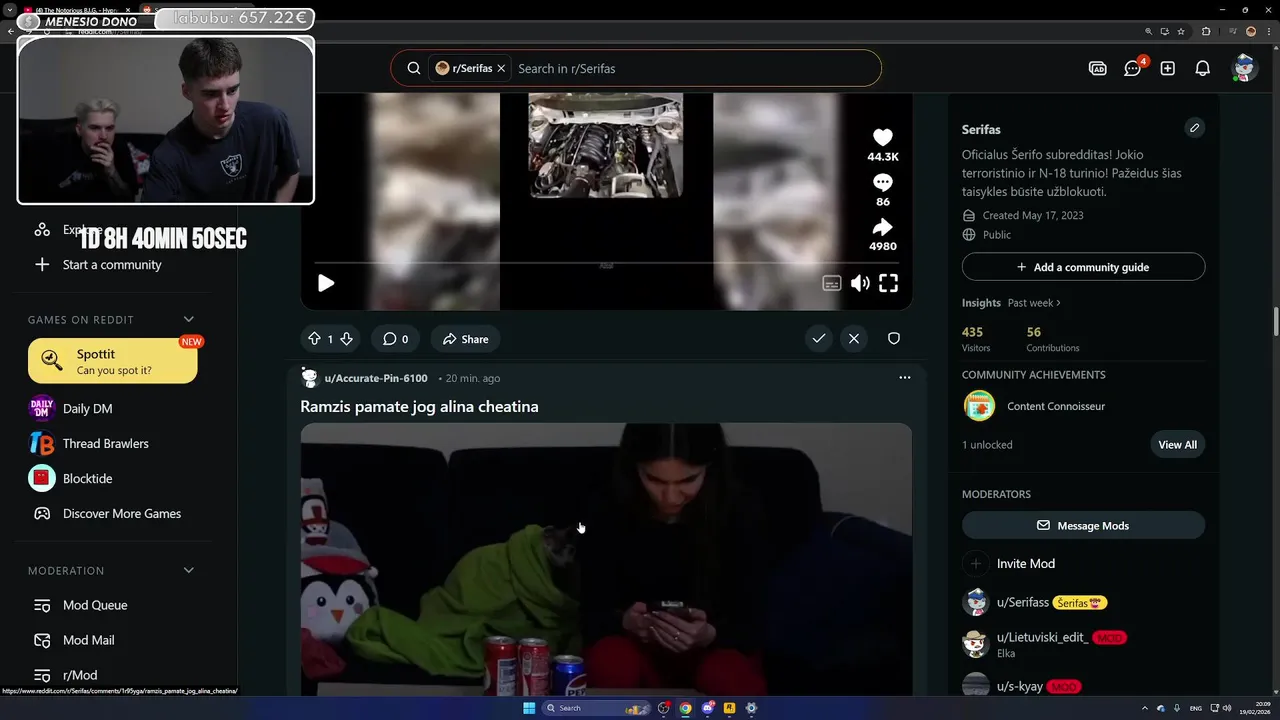Open the moderator shield icon
Image resolution: width=1280 pixels, height=720 pixels.
[x=894, y=339]
